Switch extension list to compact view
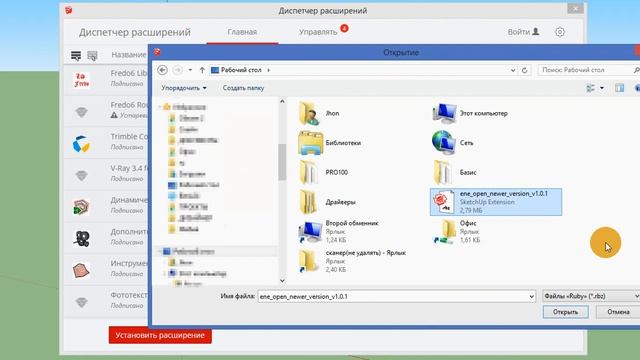The image size is (640, 360). pos(93,56)
